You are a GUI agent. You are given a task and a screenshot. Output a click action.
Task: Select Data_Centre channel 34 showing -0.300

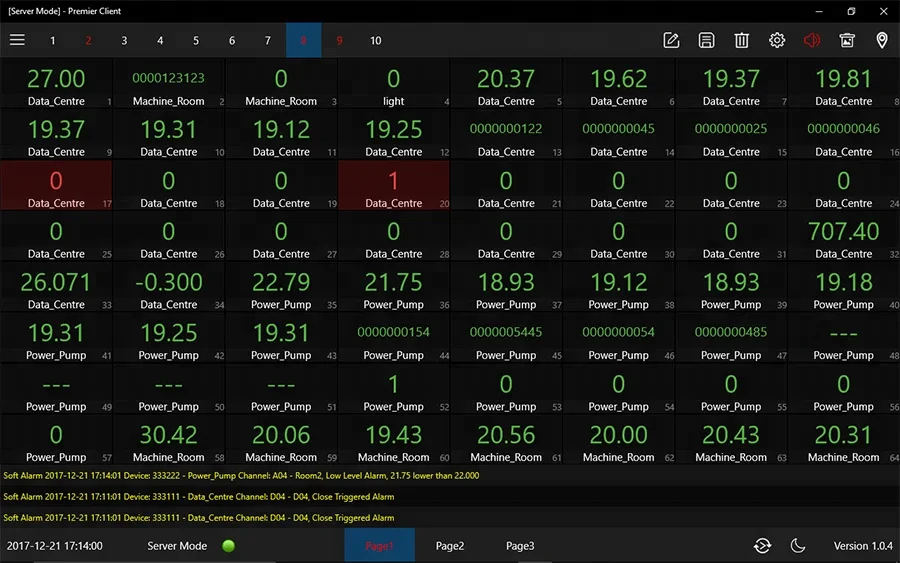tap(168, 288)
